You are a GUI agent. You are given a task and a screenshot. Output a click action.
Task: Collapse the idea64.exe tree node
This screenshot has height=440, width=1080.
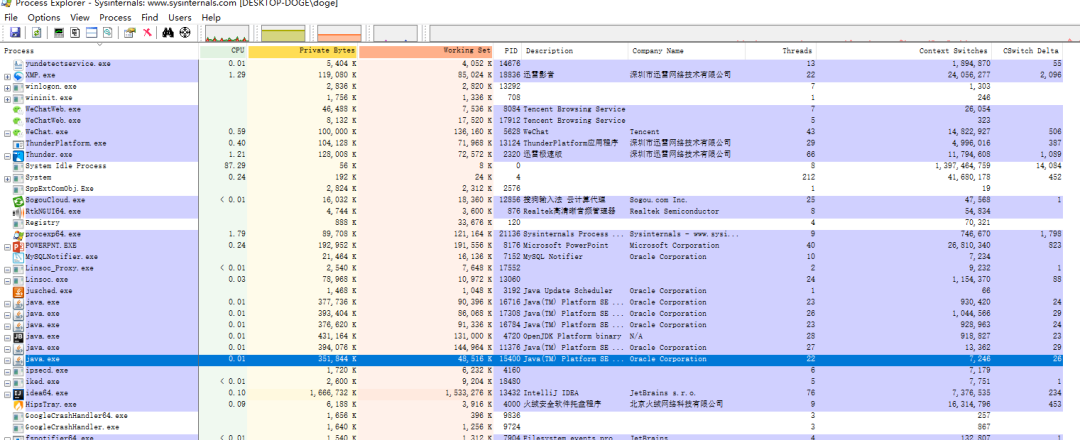pyautogui.click(x=8, y=394)
